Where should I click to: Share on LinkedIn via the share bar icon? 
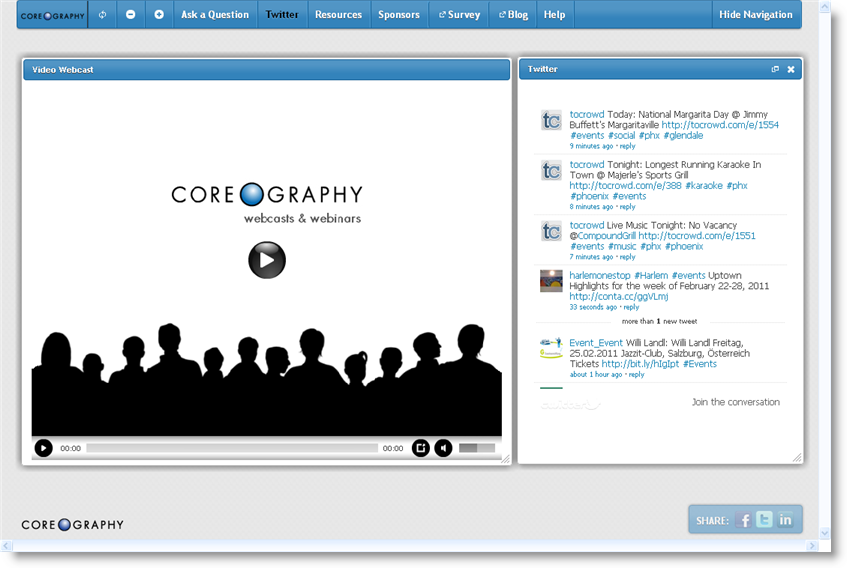click(x=785, y=519)
